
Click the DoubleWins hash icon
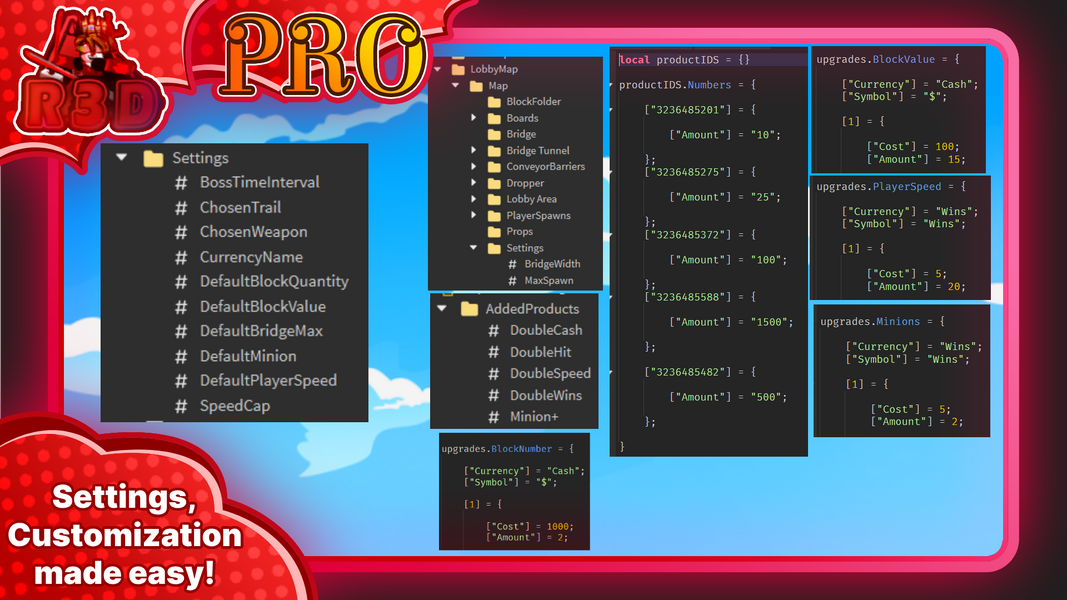click(x=494, y=395)
